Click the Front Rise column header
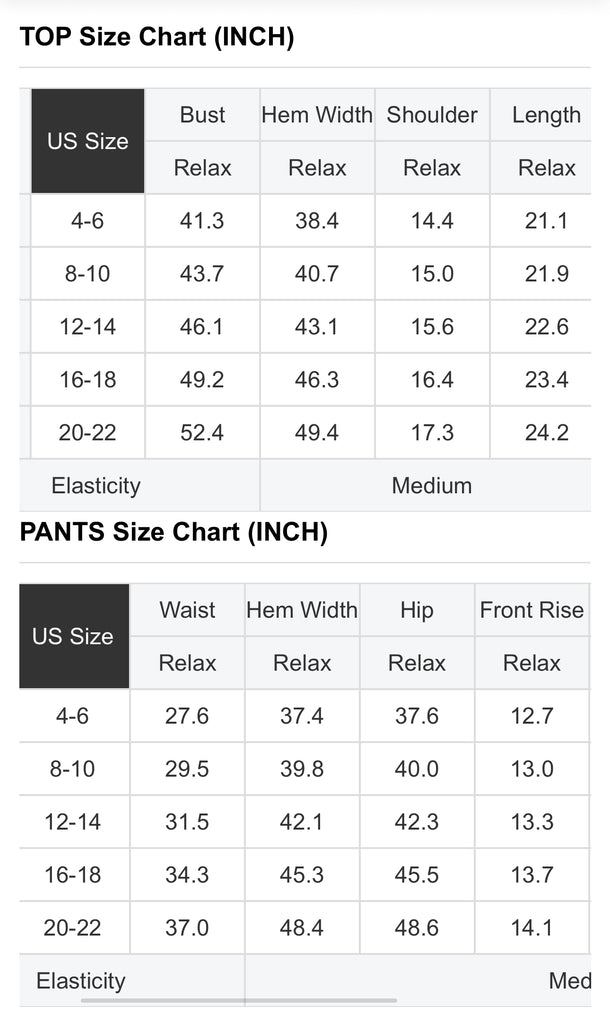Image resolution: width=610 pixels, height=1024 pixels. 532,610
